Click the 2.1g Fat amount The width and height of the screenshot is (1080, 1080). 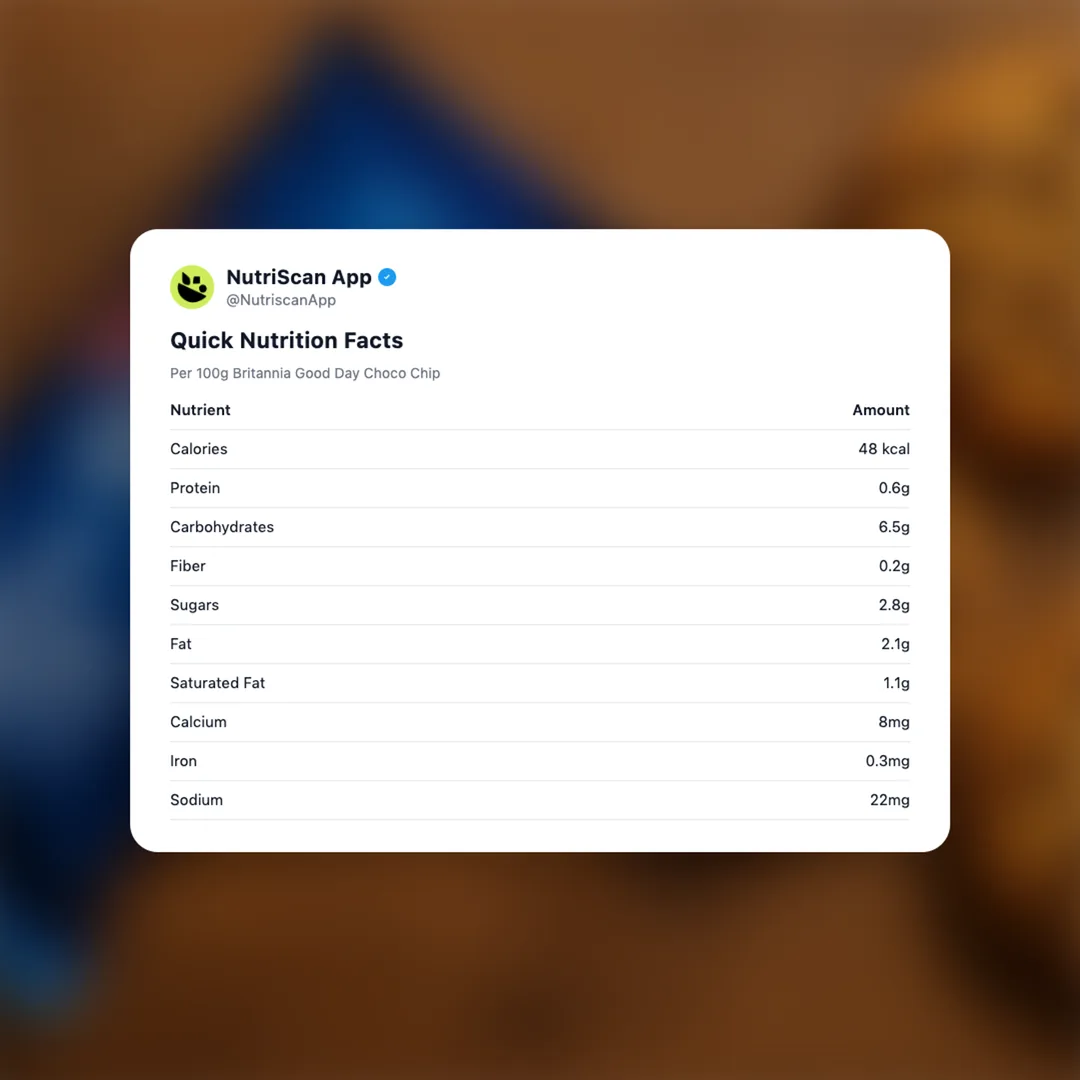tap(895, 644)
